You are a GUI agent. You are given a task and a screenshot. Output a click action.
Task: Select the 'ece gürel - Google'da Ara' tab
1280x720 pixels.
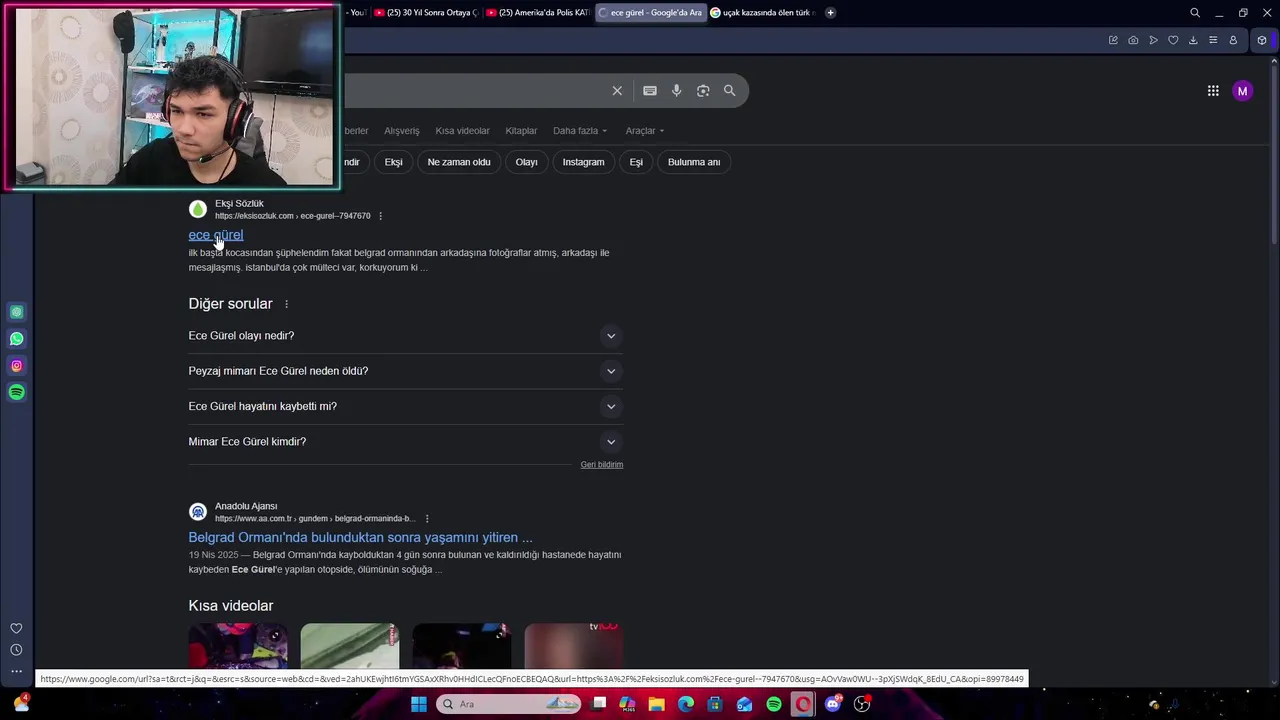point(650,13)
